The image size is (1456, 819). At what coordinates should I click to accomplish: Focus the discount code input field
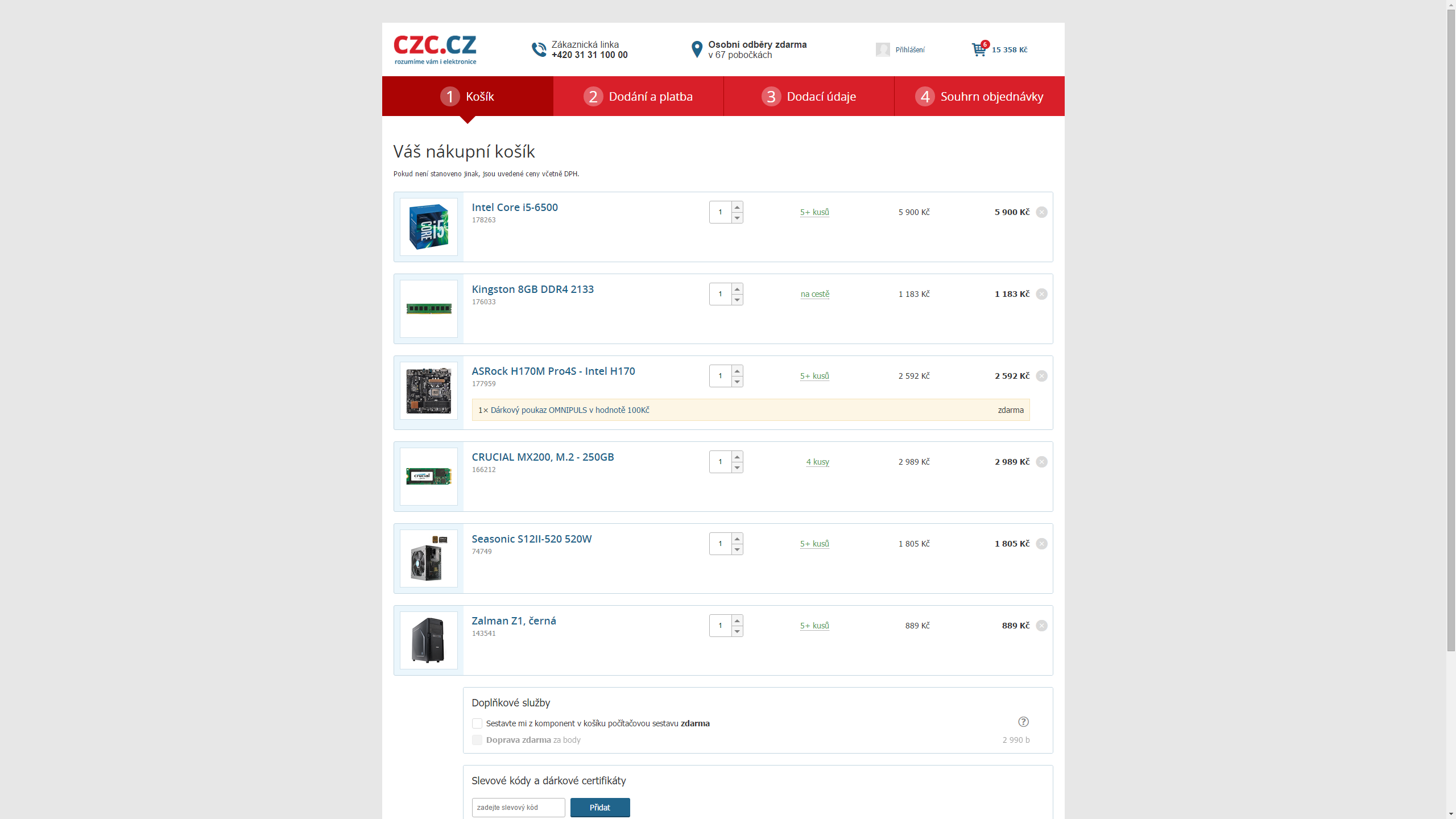click(518, 808)
